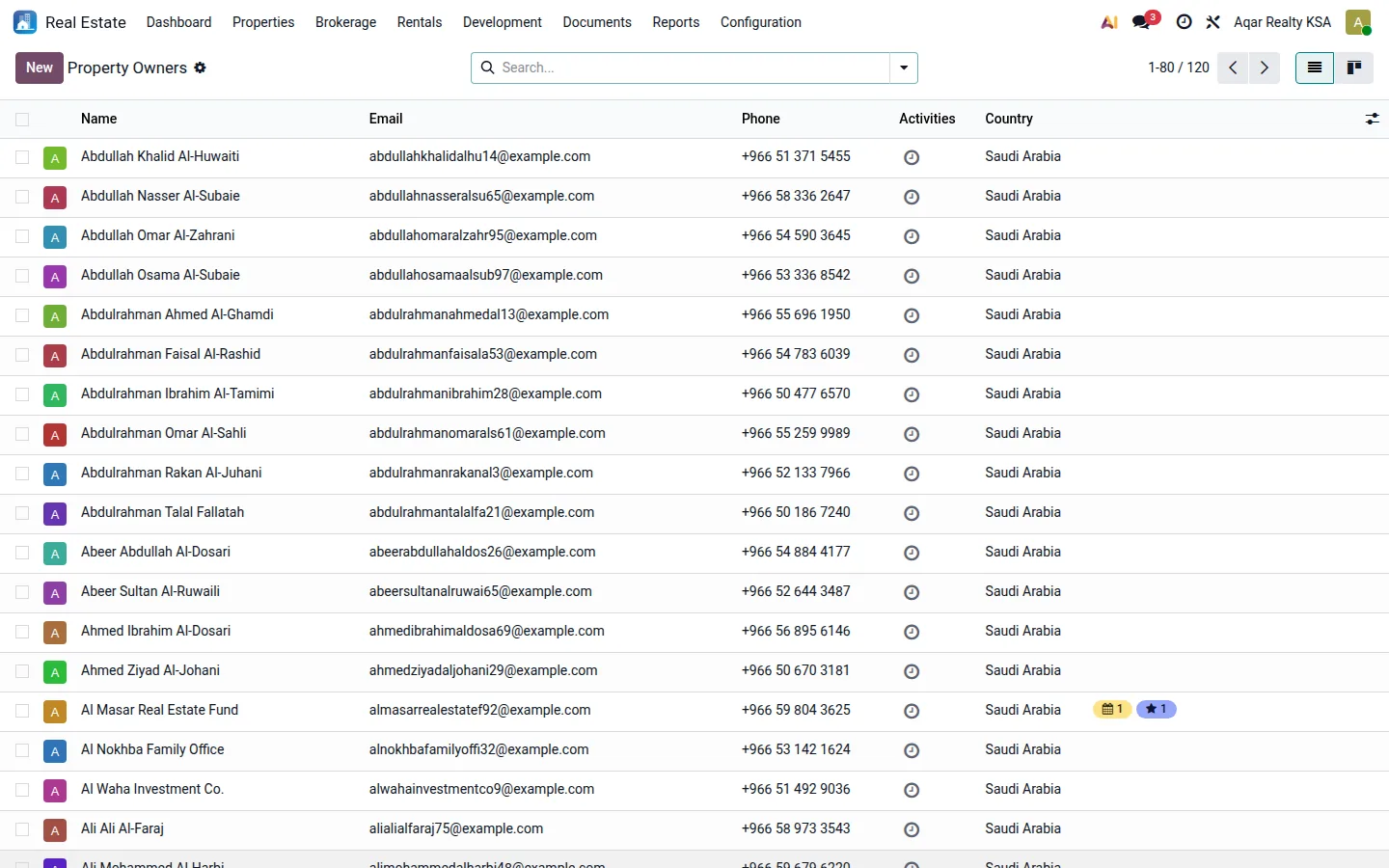Open the AI assistant icon in top bar
1389x868 pixels.
[1109, 22]
